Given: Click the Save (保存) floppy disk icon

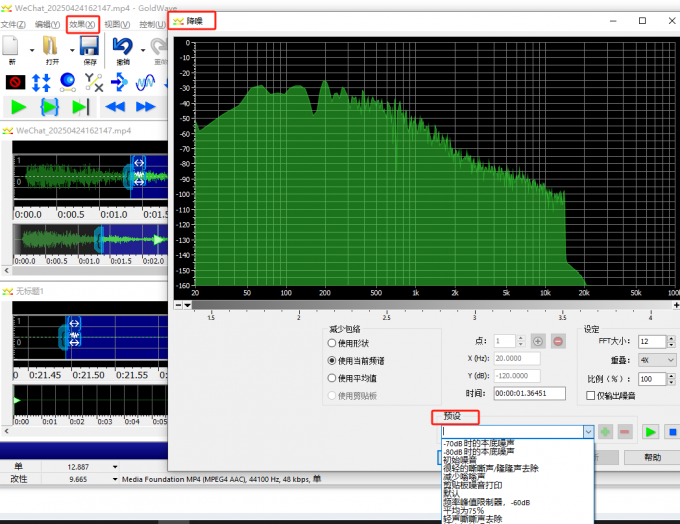Looking at the screenshot, I should [90, 46].
